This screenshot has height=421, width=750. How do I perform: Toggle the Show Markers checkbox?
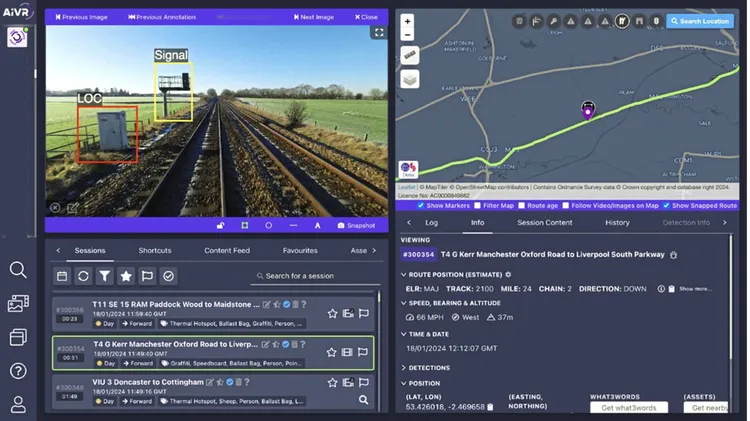click(420, 205)
